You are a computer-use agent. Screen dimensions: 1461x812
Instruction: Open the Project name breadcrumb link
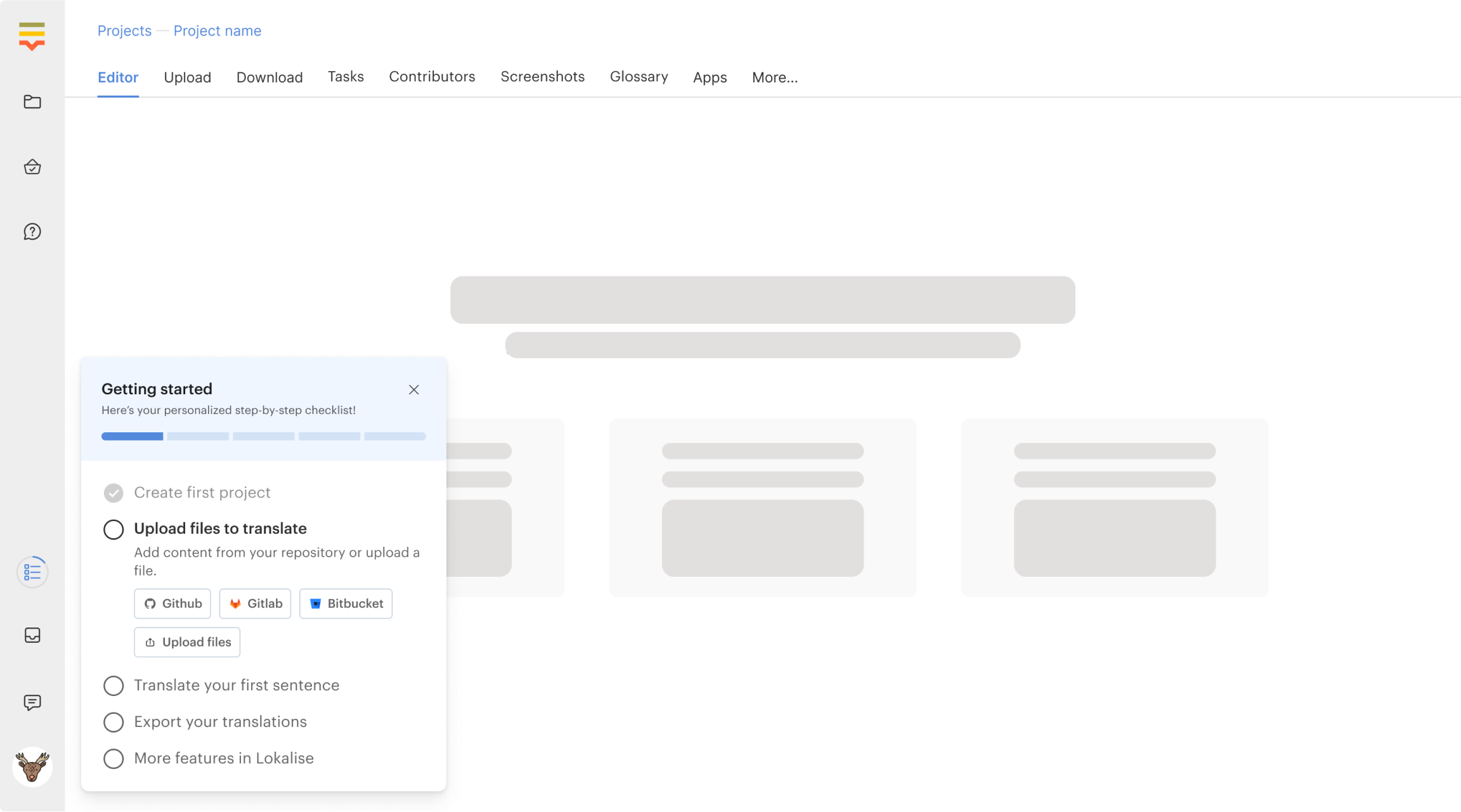[x=217, y=30]
